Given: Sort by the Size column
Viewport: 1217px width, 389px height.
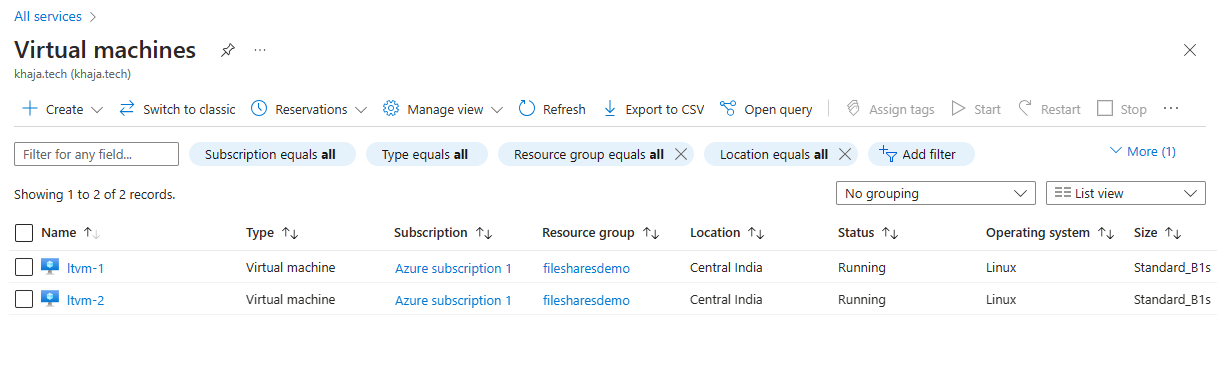Looking at the screenshot, I should [1158, 233].
